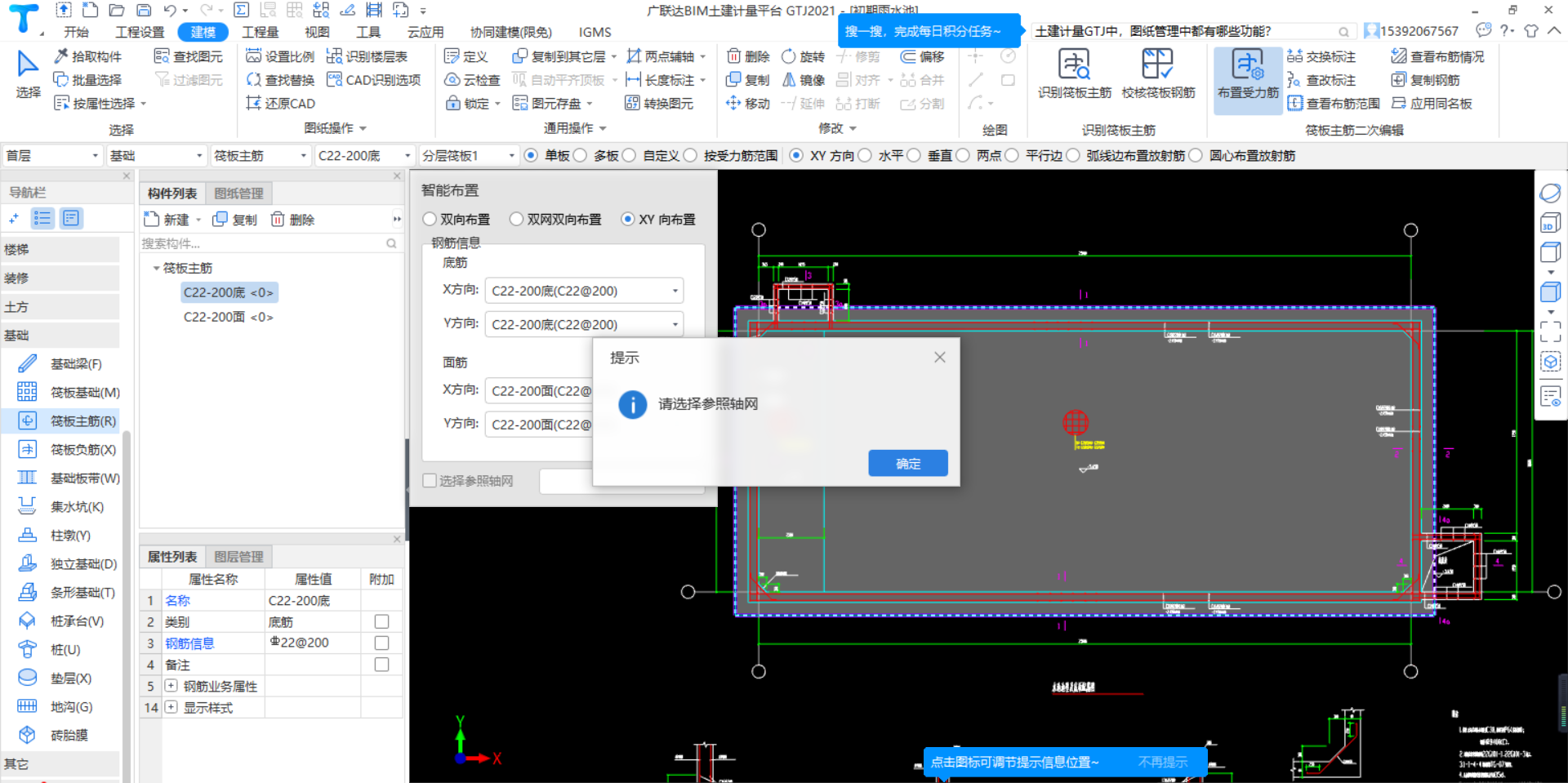The height and width of the screenshot is (783, 1568).
Task: Open the 工程量 ribbon tab
Action: click(x=261, y=32)
